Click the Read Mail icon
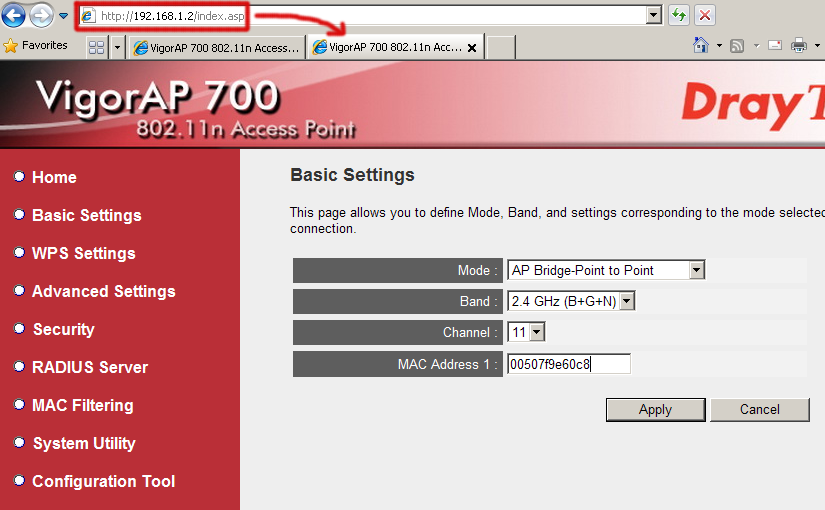The width and height of the screenshot is (825, 510). pyautogui.click(x=775, y=45)
